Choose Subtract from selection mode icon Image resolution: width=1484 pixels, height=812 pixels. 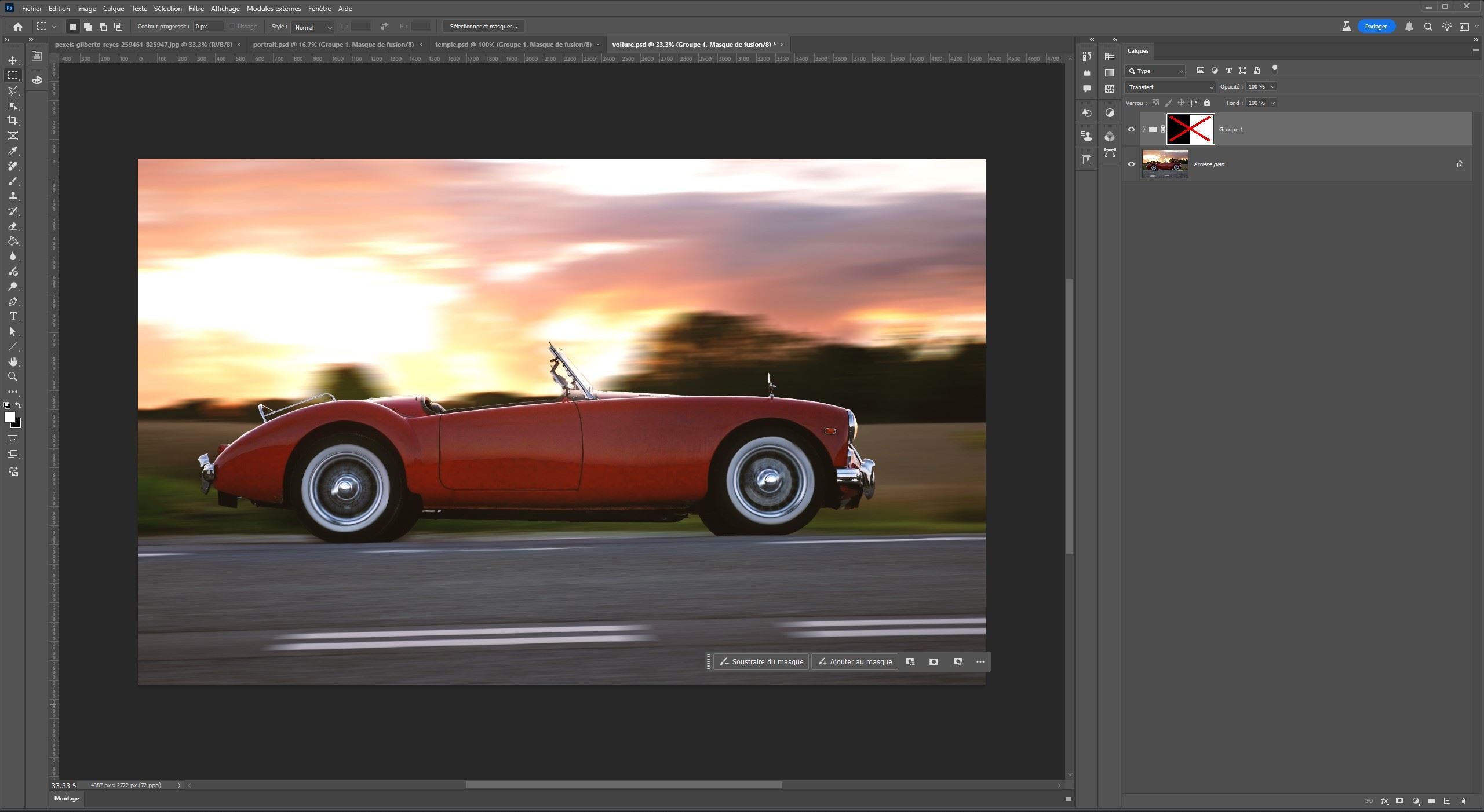pyautogui.click(x=103, y=26)
